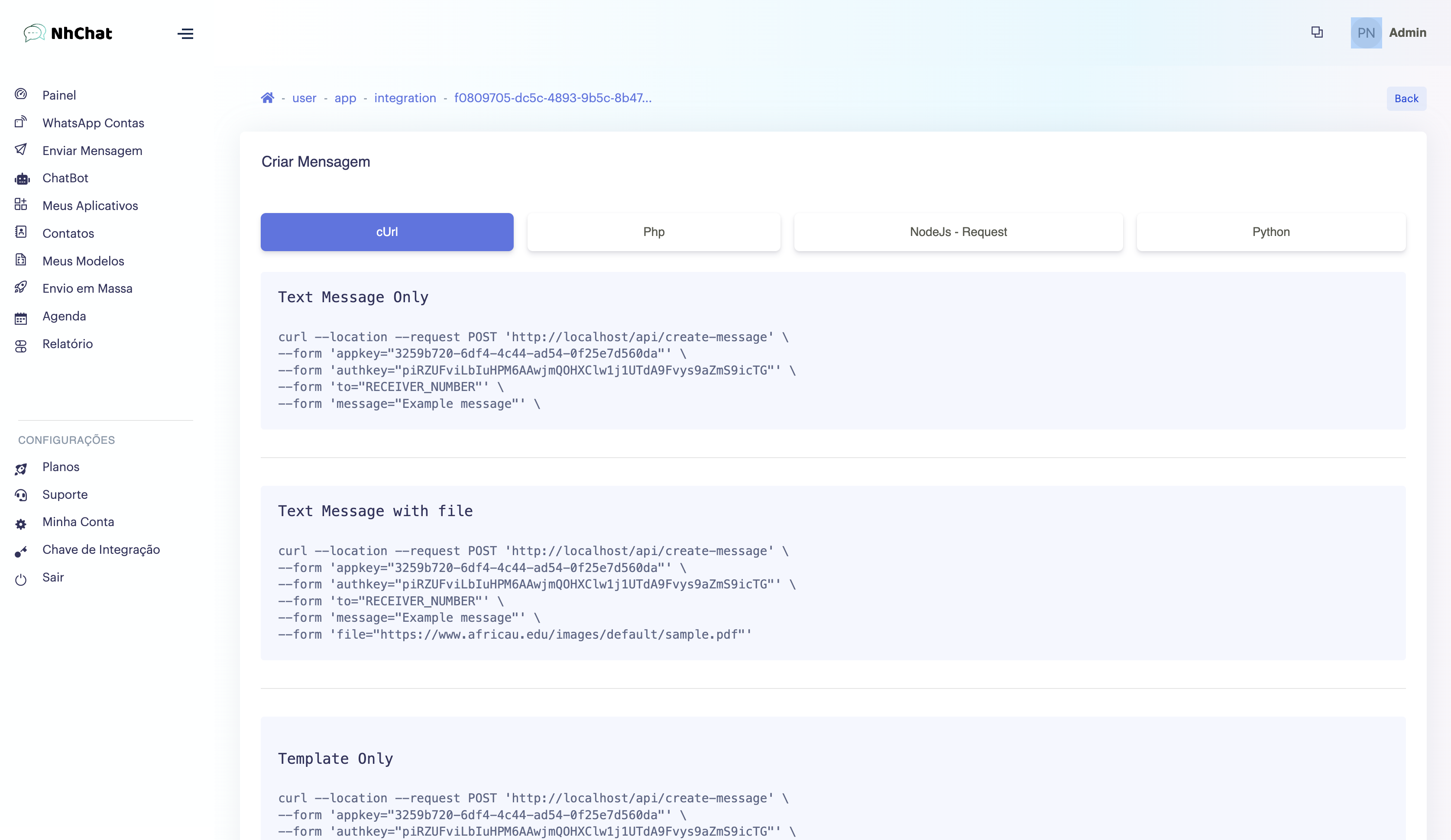Click the Template Only heading
This screenshot has width=1451, height=840.
click(336, 758)
